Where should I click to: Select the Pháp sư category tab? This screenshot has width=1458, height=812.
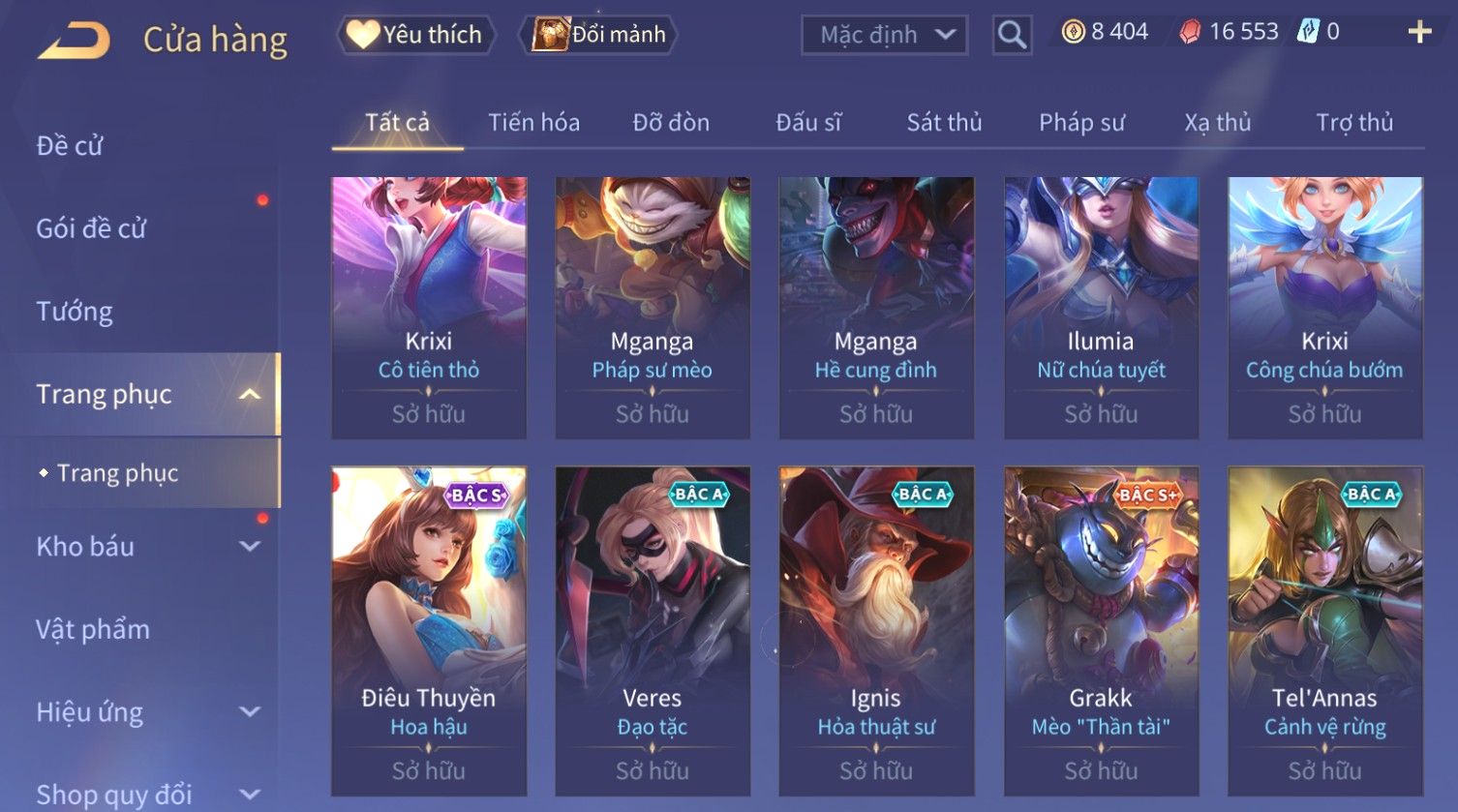tap(1081, 123)
